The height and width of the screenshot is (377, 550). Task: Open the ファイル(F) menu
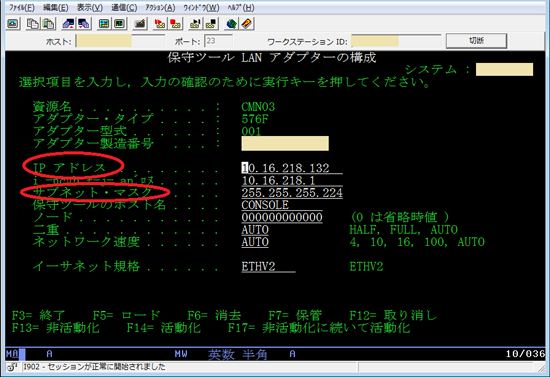[22, 8]
